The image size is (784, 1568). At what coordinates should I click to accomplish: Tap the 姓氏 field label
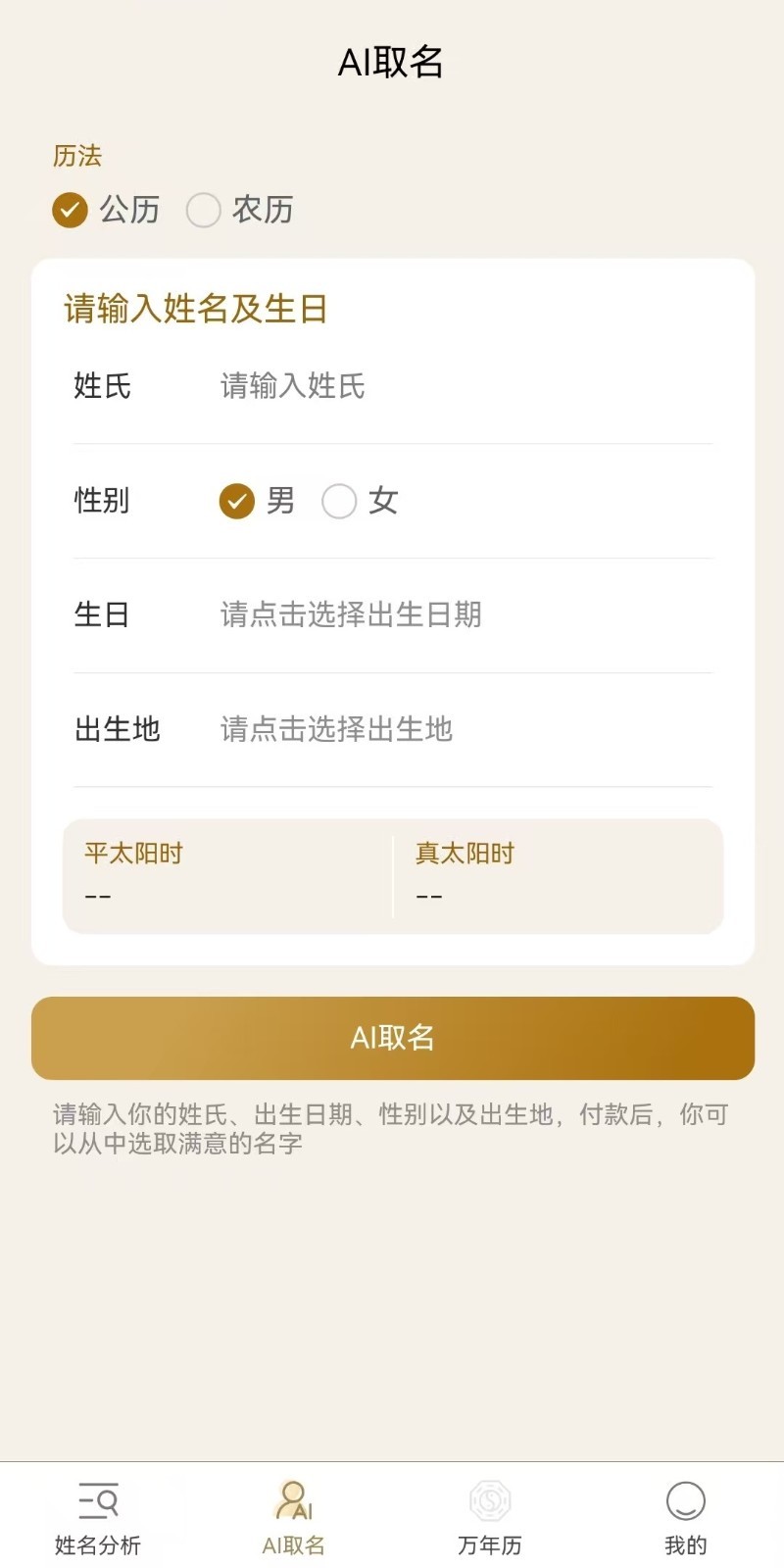(102, 386)
